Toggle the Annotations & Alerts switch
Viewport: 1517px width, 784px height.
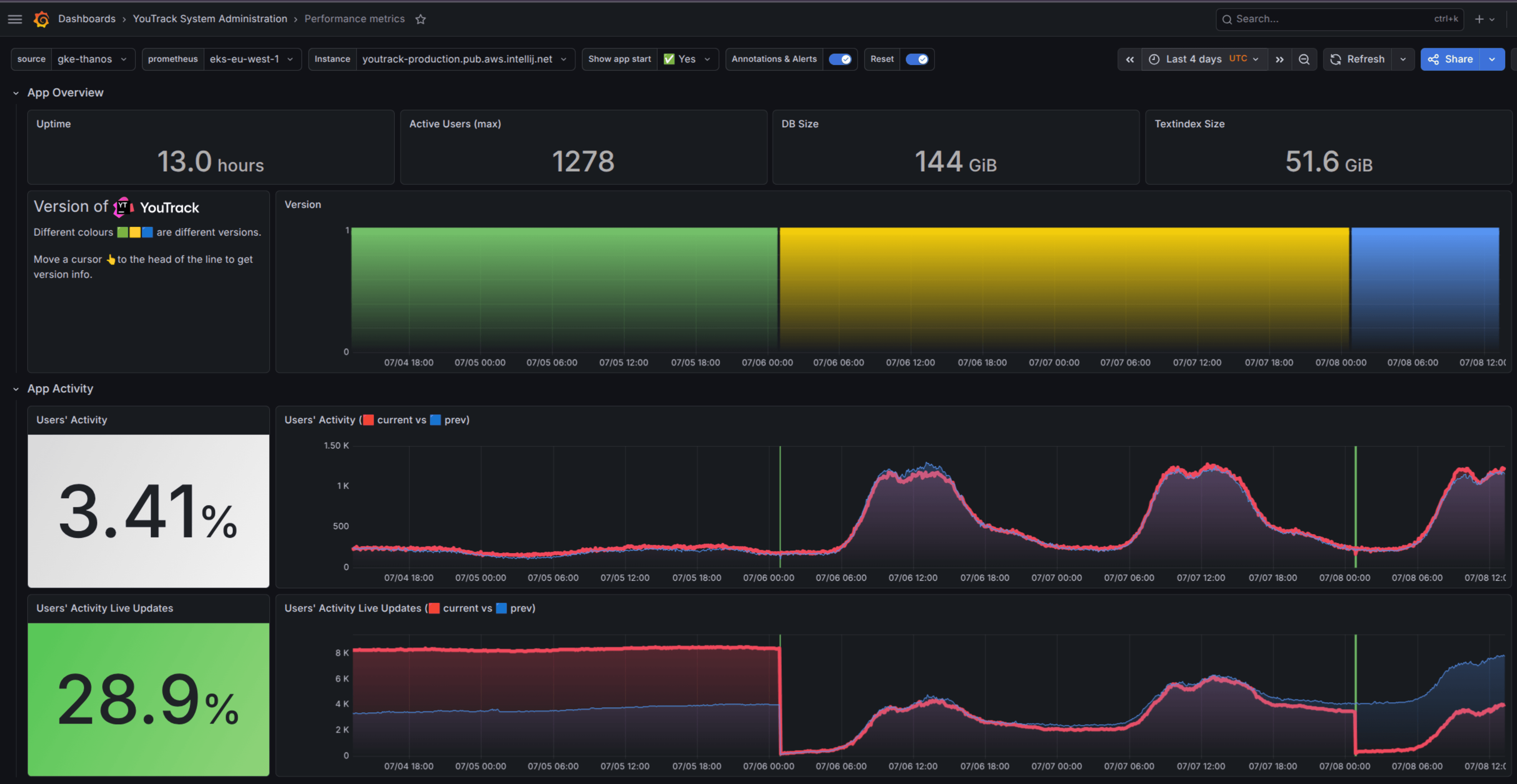point(840,59)
